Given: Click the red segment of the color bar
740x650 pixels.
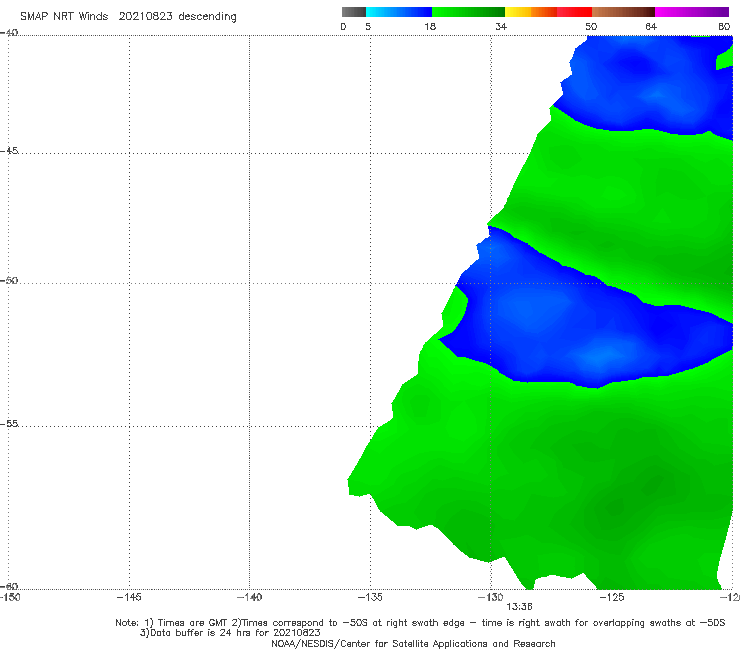Looking at the screenshot, I should [x=574, y=12].
